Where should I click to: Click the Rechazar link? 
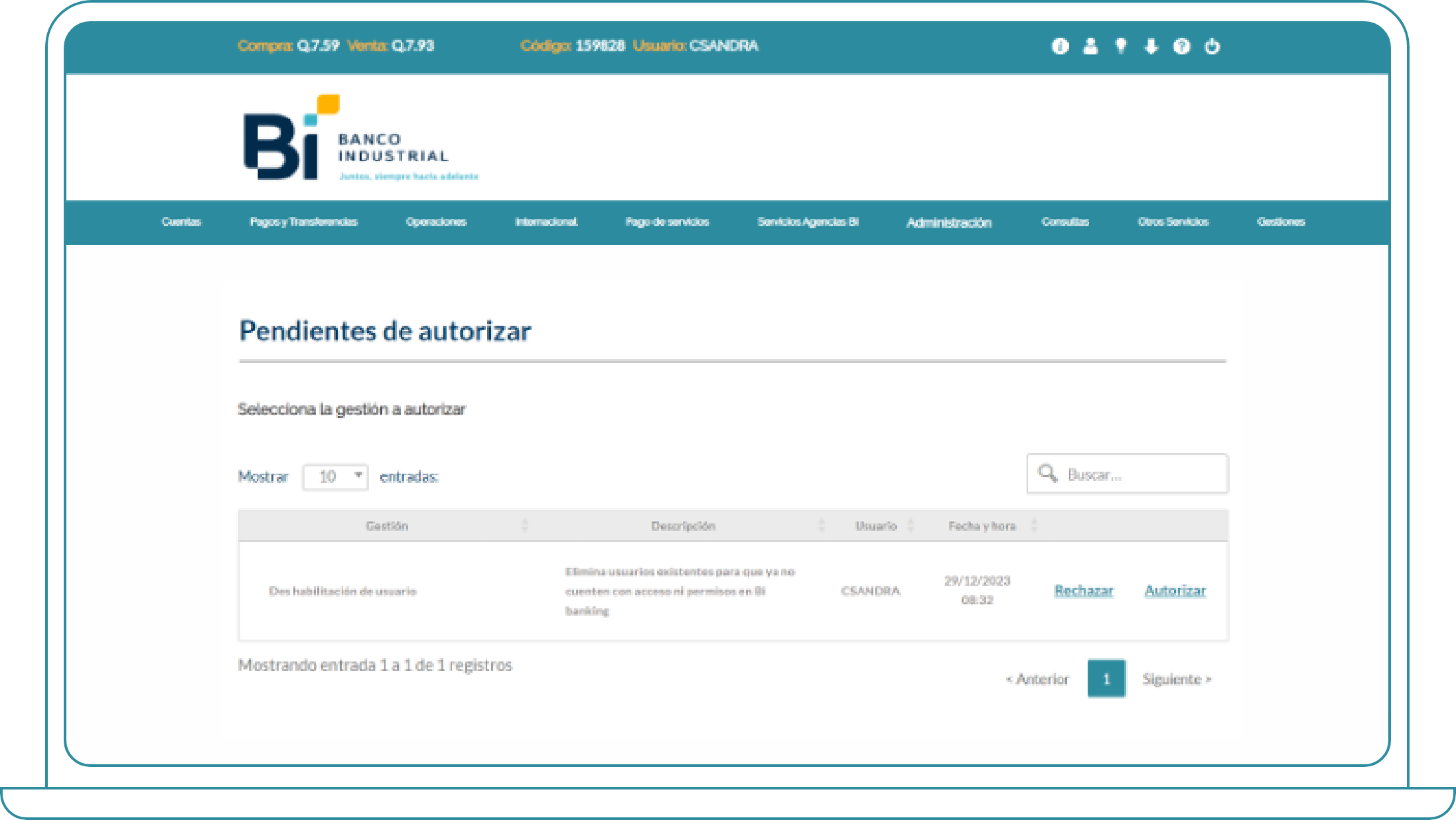point(1084,590)
